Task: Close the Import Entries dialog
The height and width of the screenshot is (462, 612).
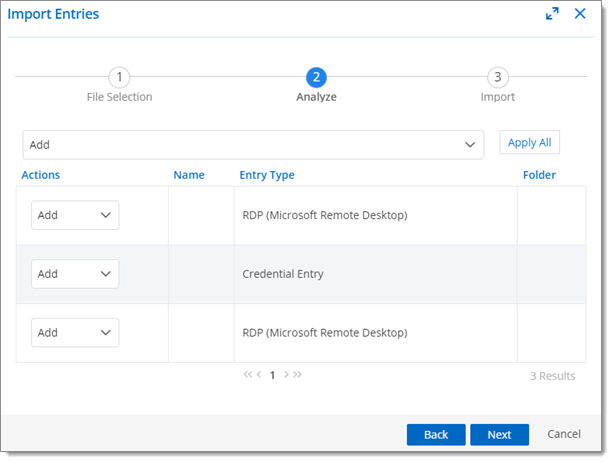Action: 580,14
